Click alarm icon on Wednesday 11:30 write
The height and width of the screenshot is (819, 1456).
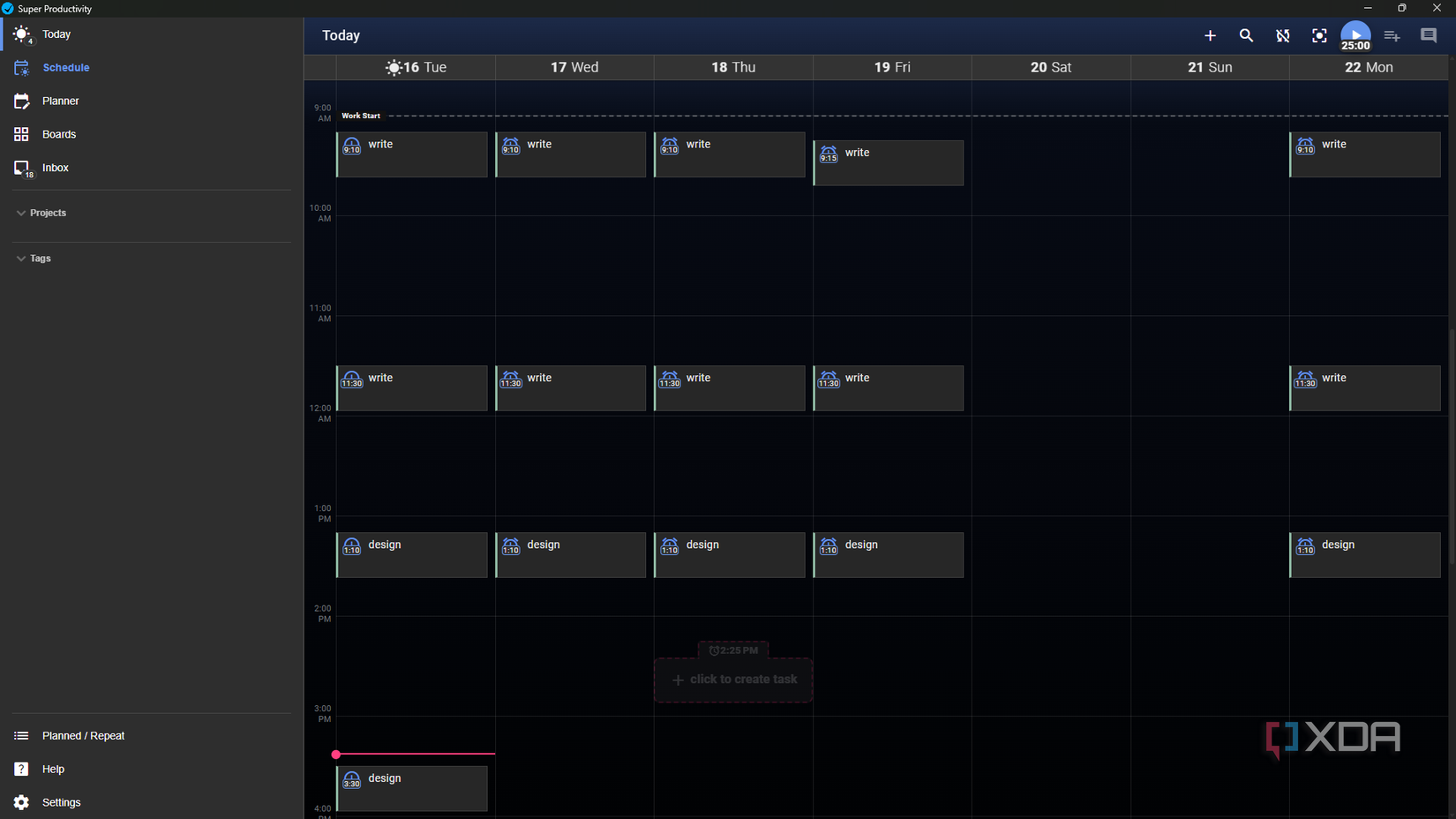(x=511, y=379)
